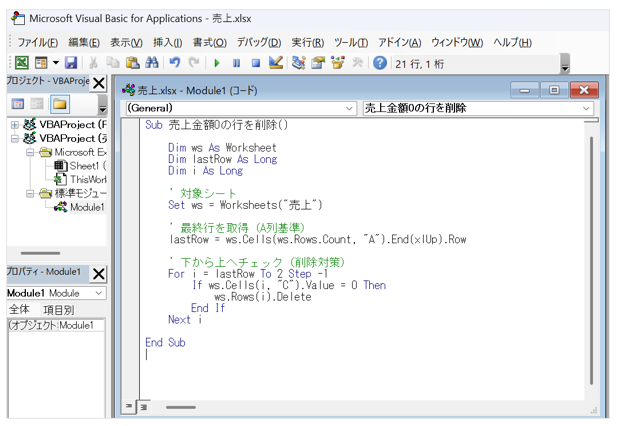Switch to Microsoft Excel view icon
The height and width of the screenshot is (426, 618).
pos(21,63)
